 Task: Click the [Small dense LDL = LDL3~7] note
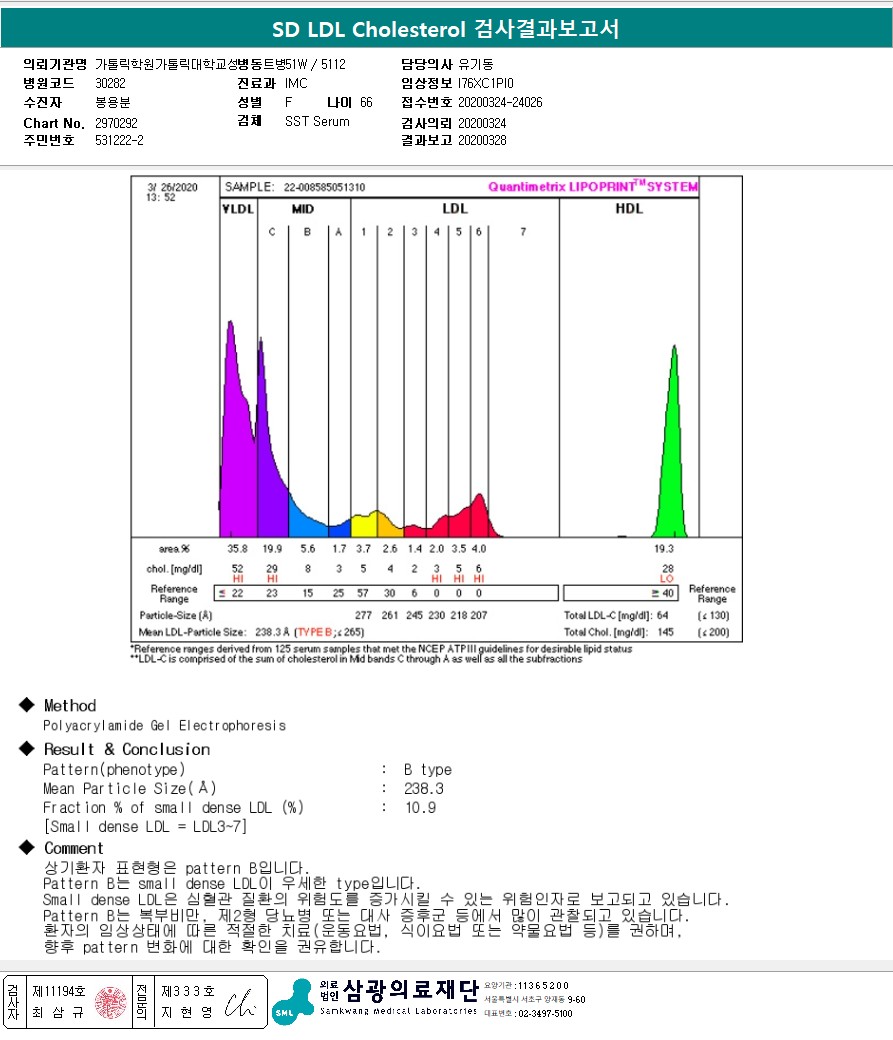(145, 826)
